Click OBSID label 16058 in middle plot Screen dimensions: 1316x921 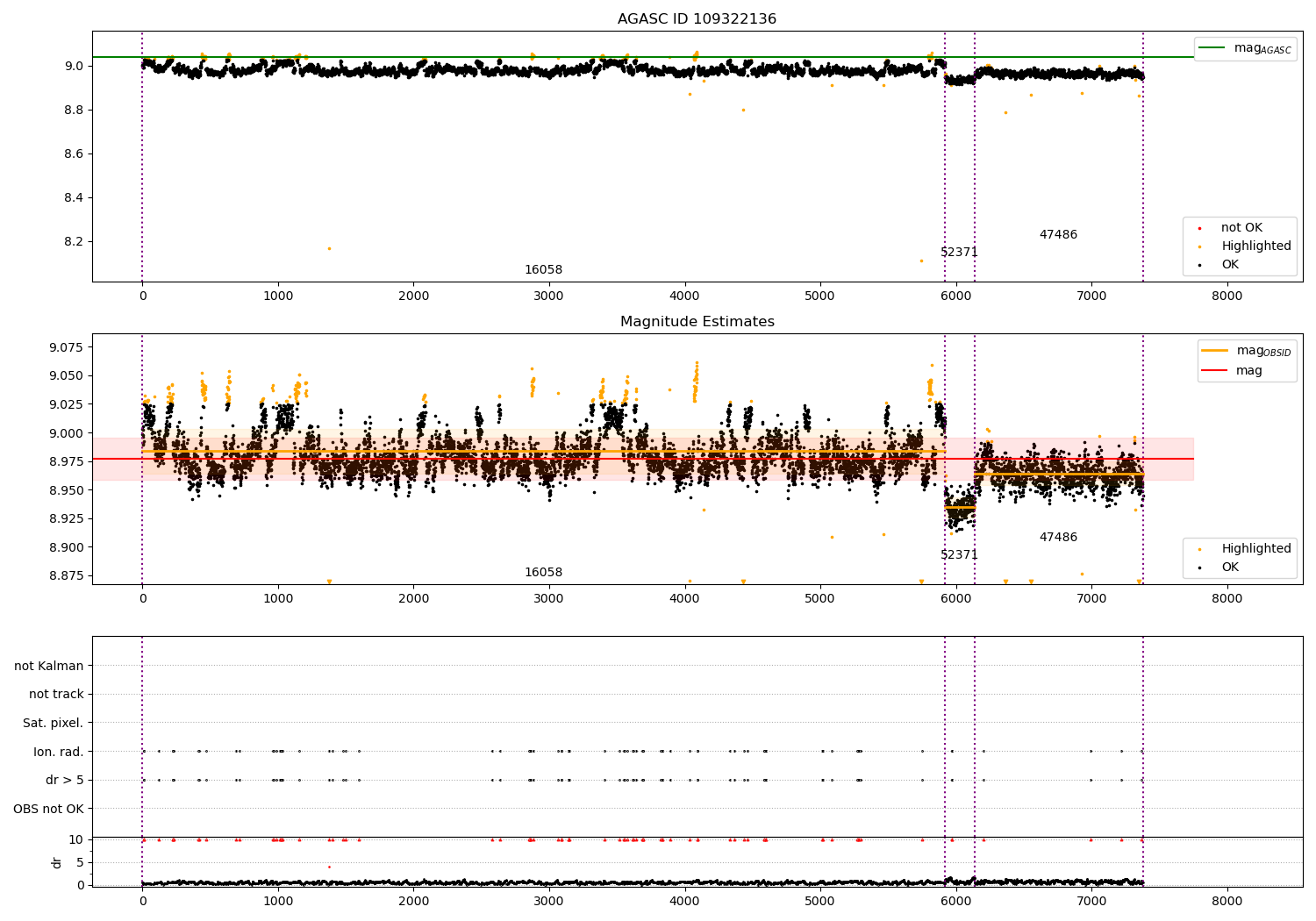pyautogui.click(x=543, y=573)
